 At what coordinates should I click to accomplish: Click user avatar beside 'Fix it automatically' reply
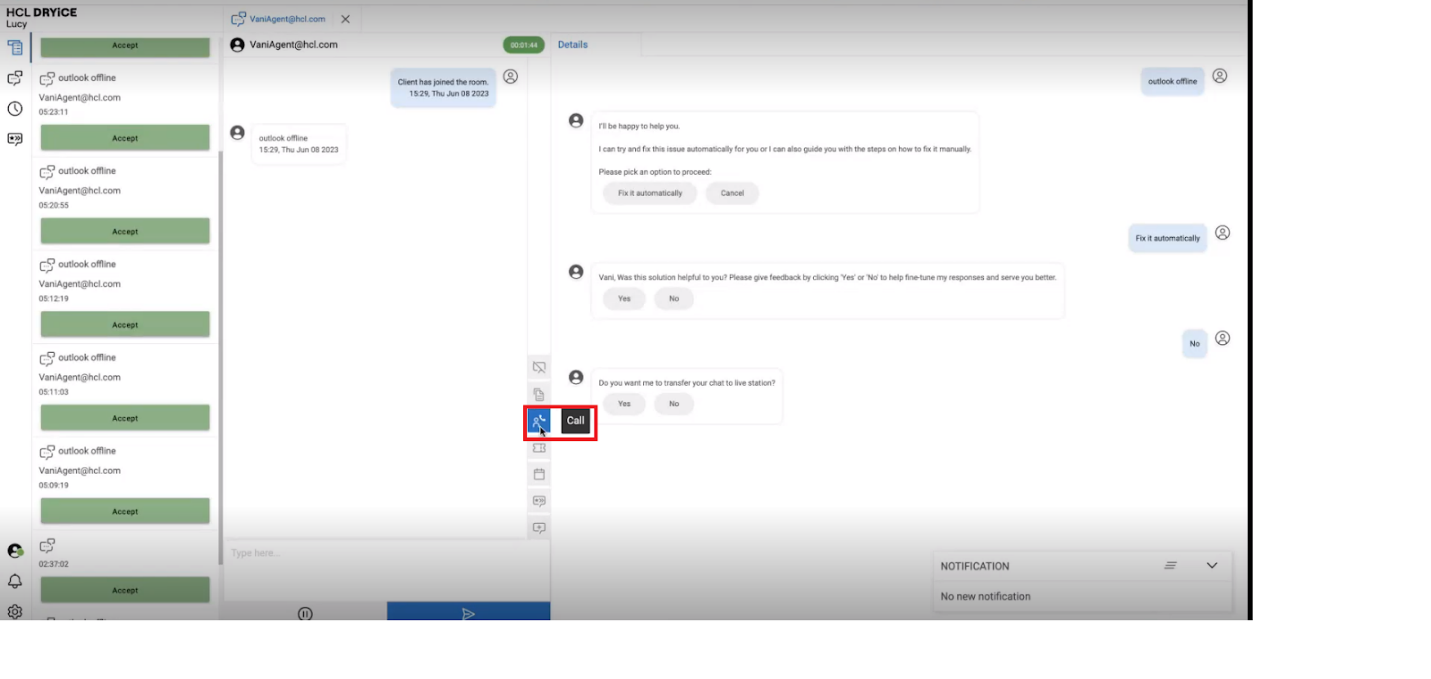pyautogui.click(x=1221, y=233)
